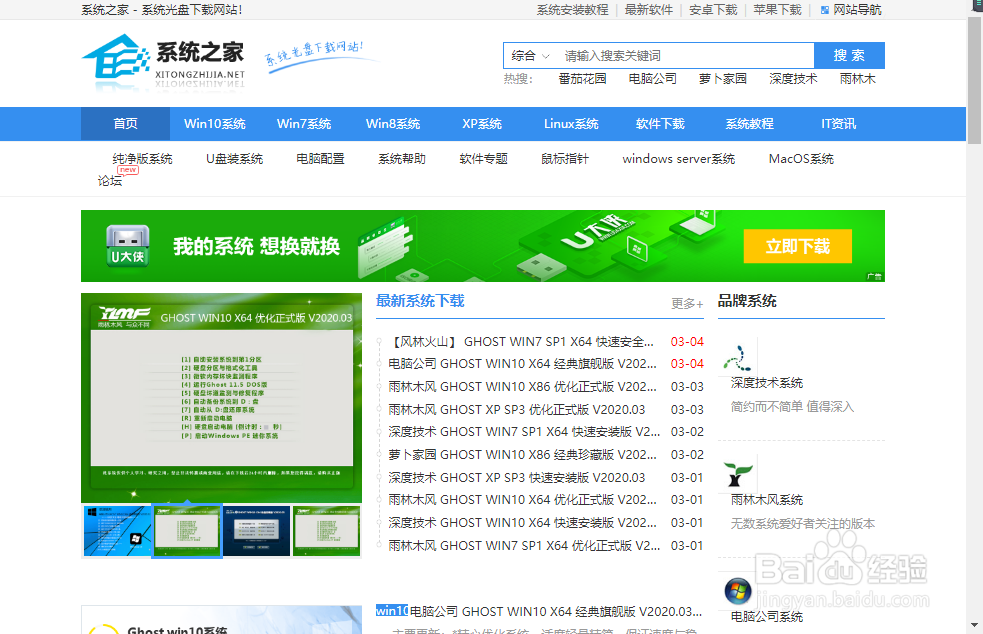Search hot keyword 深度技术
The width and height of the screenshot is (983, 634).
(x=793, y=79)
